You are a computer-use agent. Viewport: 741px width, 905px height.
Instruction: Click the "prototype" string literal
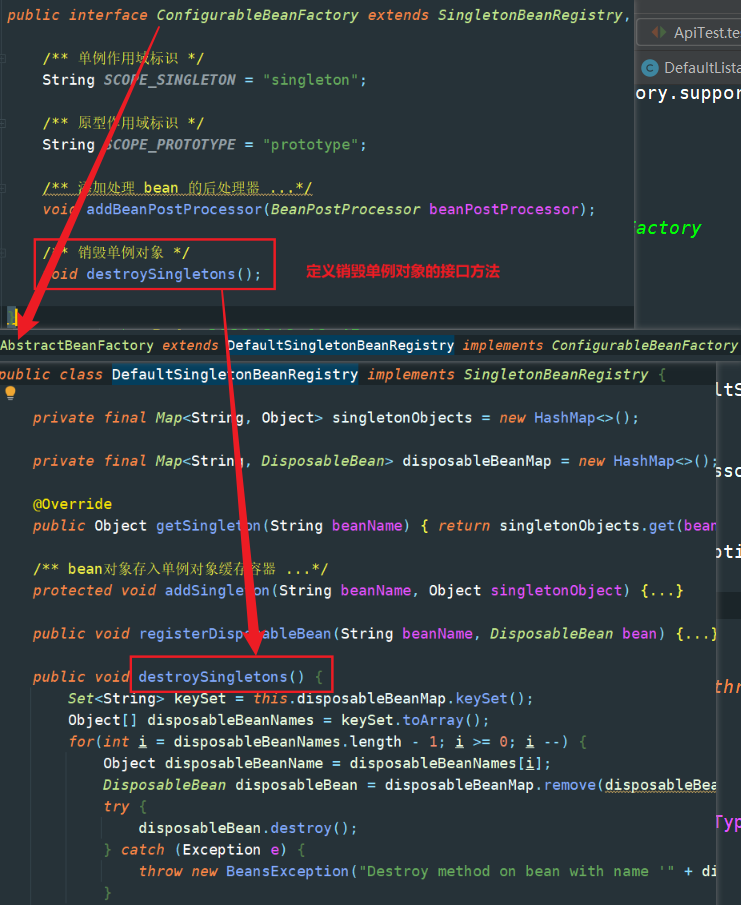[x=311, y=144]
